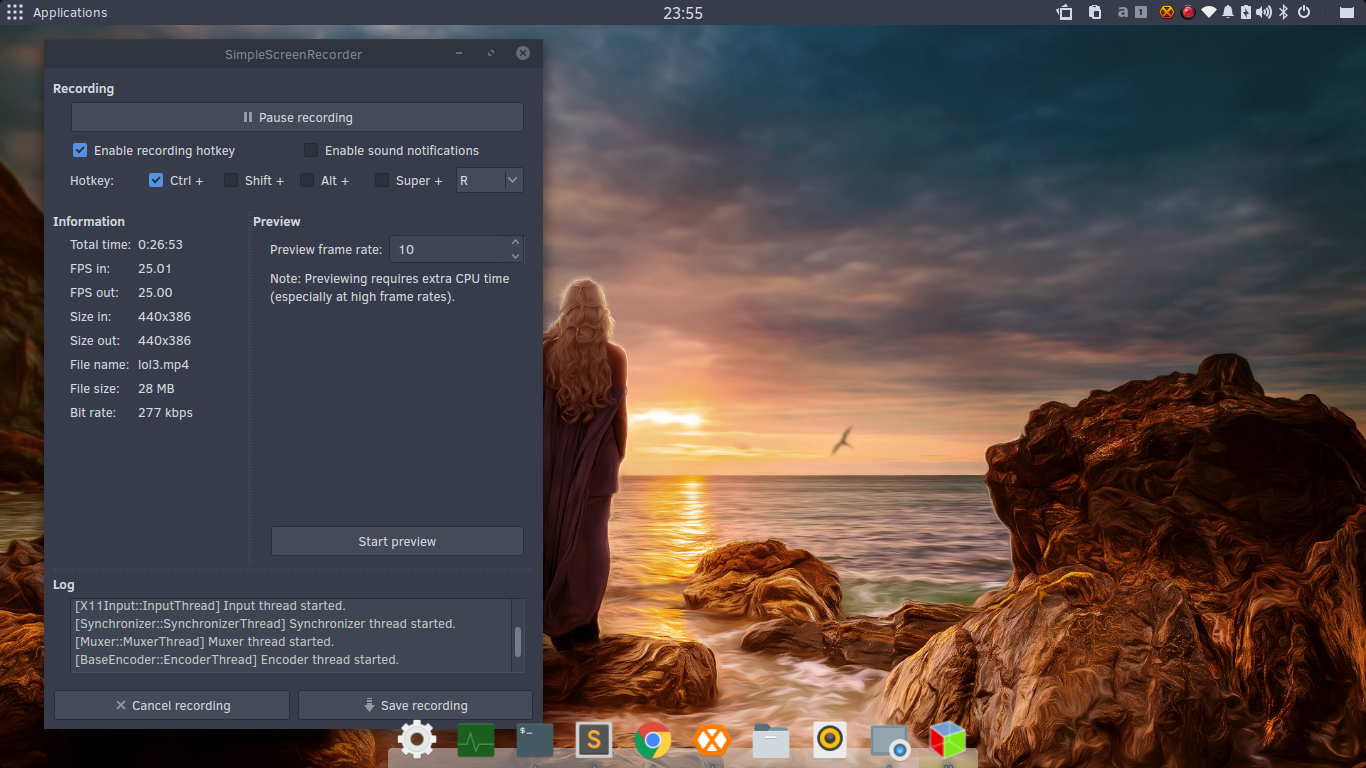1366x768 pixels.
Task: Decrease preview frame rate with down arrow
Action: 515,256
